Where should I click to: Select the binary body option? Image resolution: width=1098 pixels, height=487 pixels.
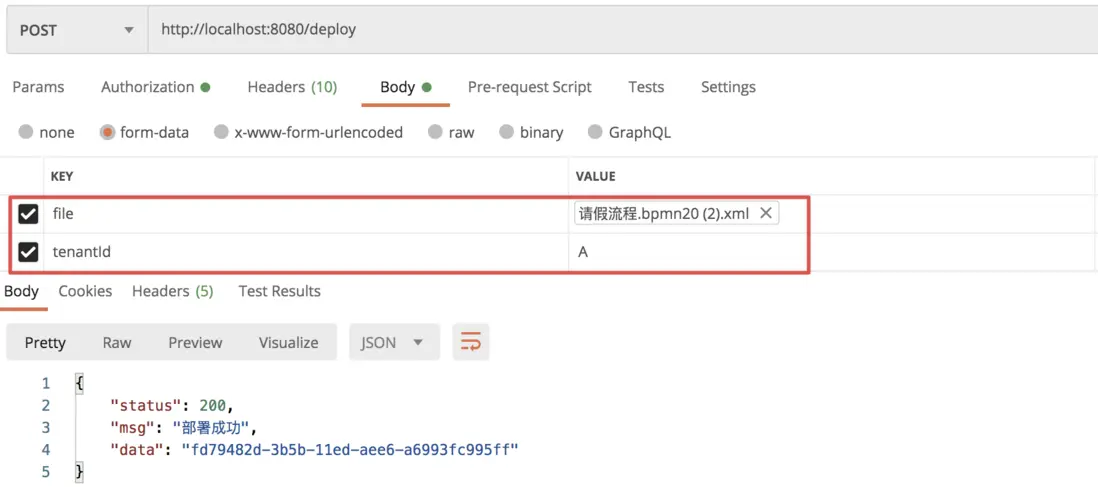(x=506, y=132)
